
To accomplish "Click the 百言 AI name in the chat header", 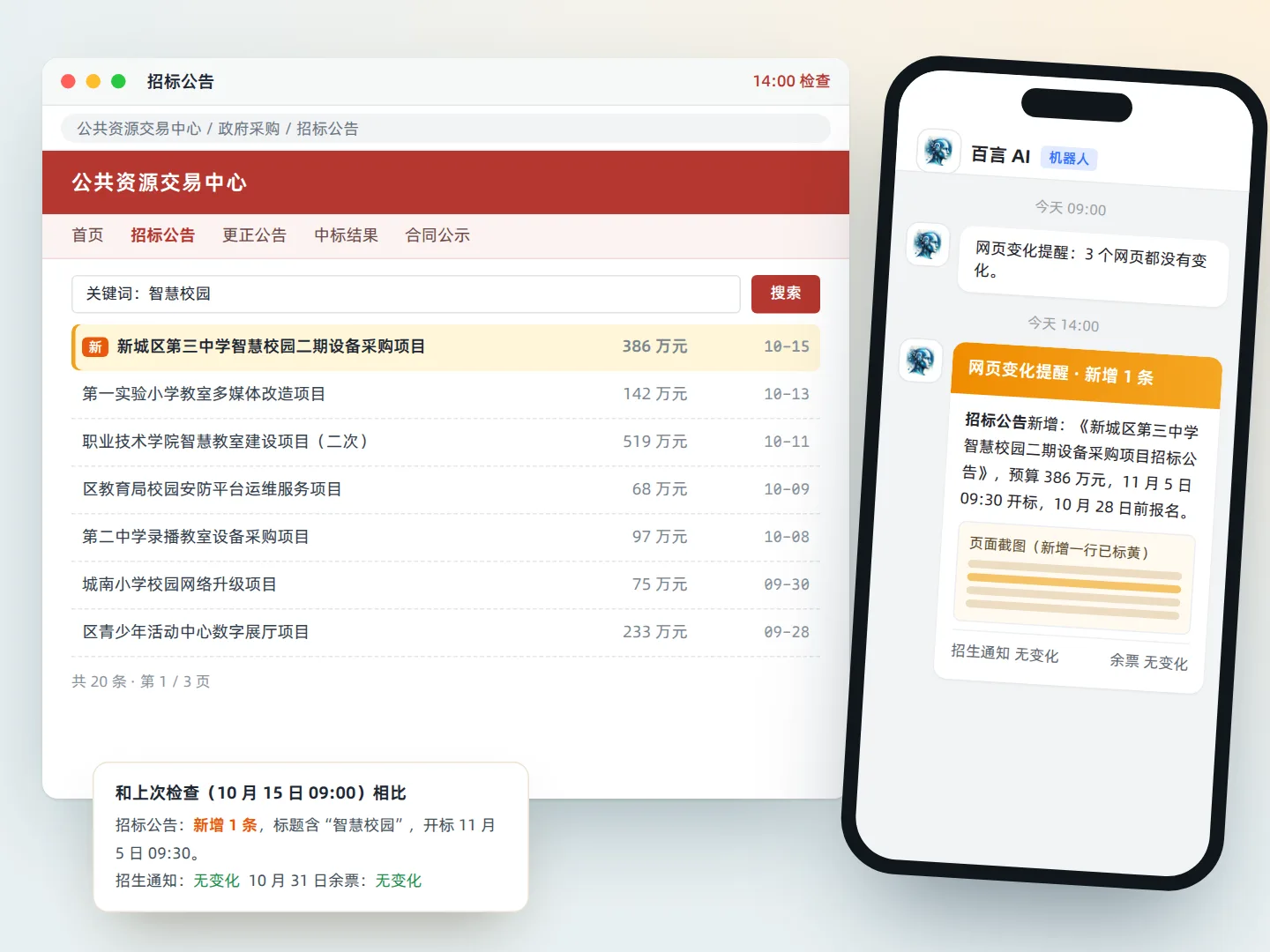I will [x=1000, y=155].
